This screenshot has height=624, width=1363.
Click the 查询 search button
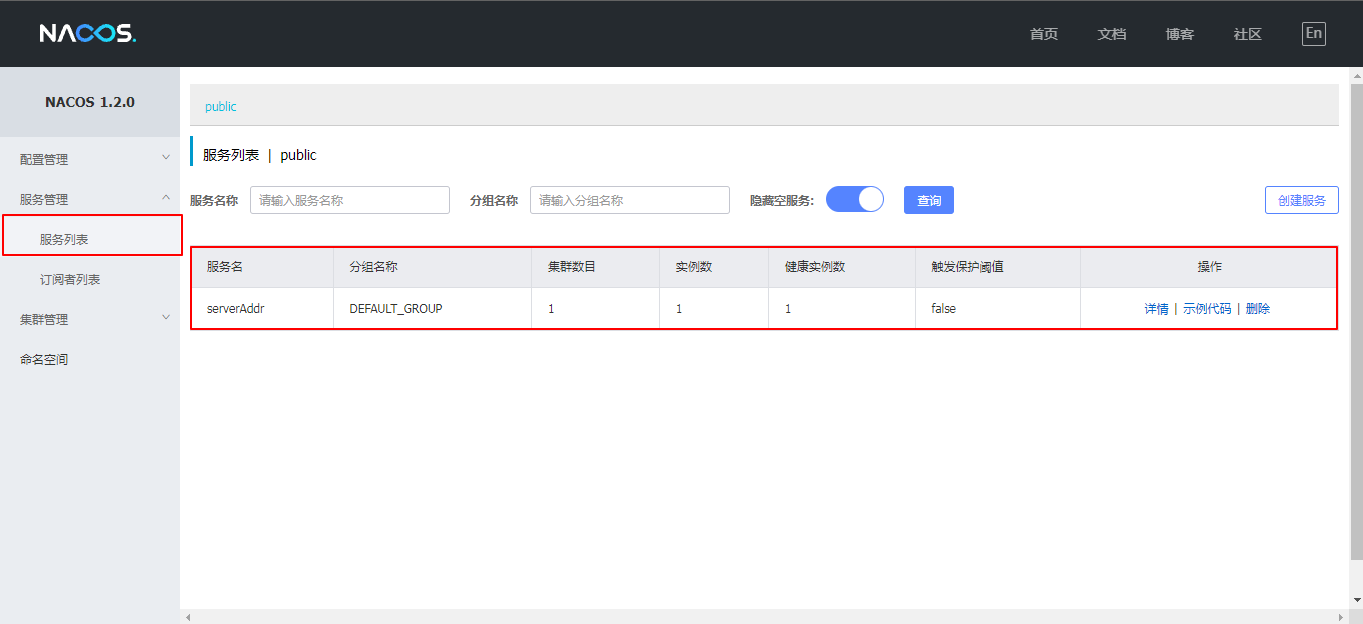(928, 201)
